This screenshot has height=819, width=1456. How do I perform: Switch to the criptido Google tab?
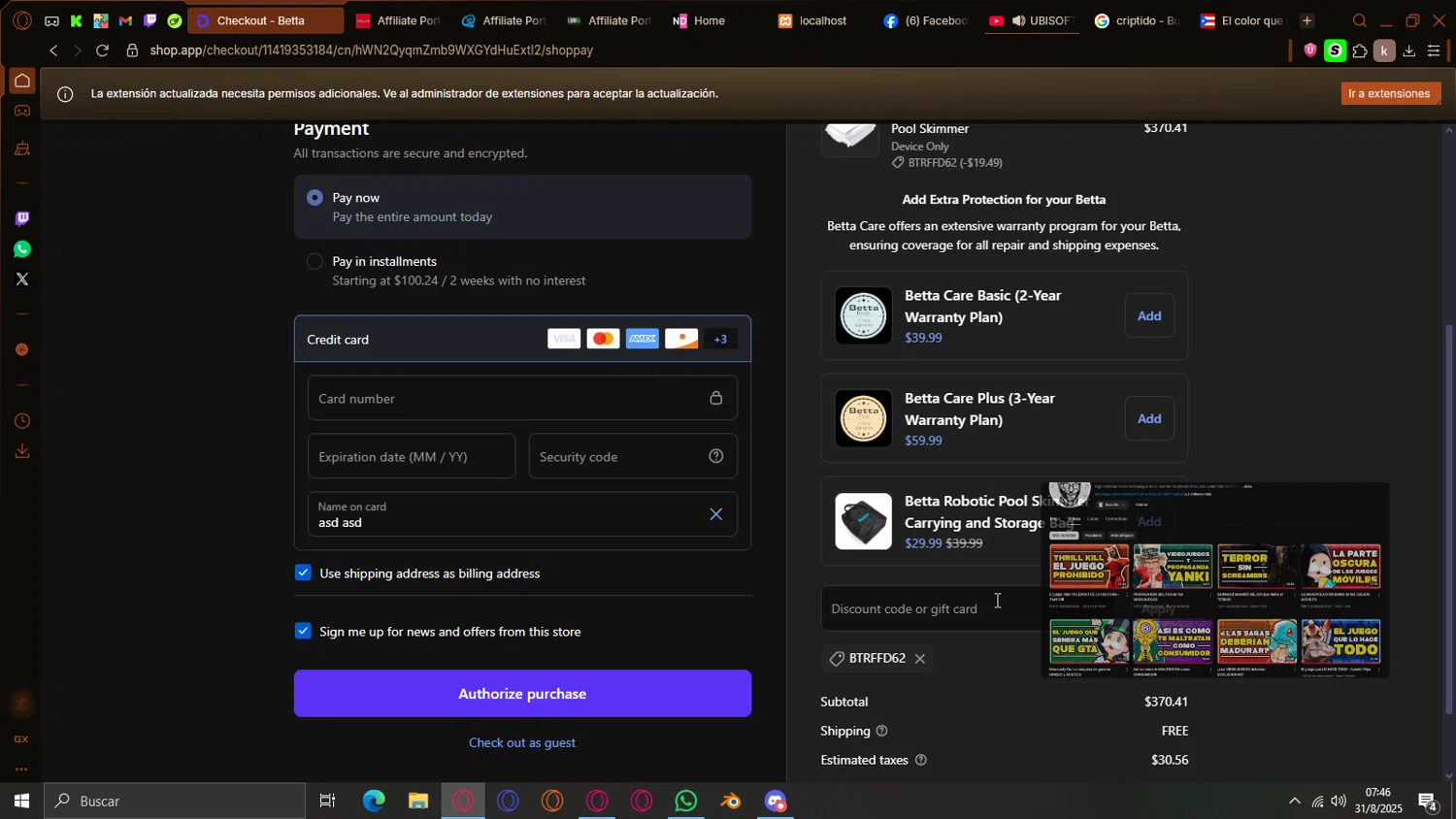click(x=1137, y=20)
